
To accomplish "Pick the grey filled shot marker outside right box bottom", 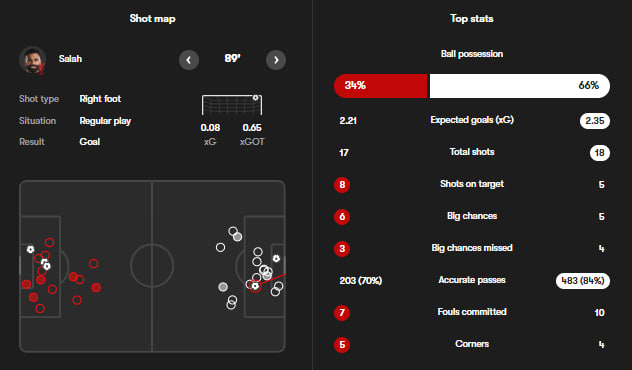I will [x=223, y=287].
